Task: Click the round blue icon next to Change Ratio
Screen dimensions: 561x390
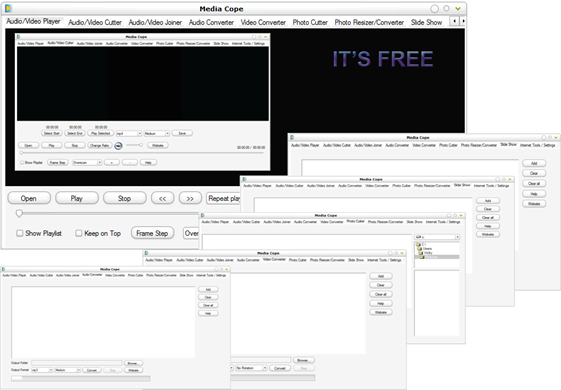Action: tap(118, 146)
